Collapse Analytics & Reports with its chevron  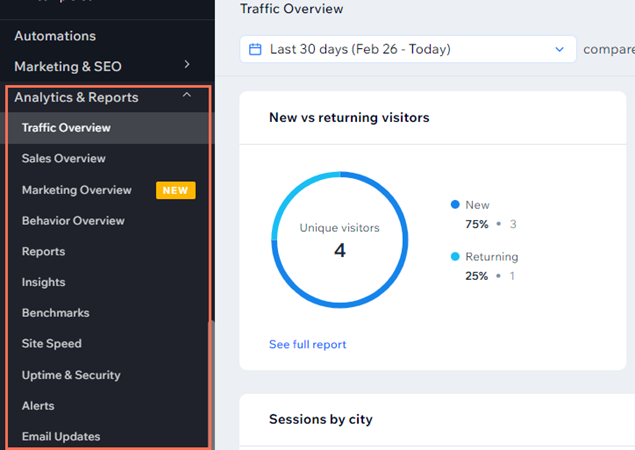coord(187,95)
